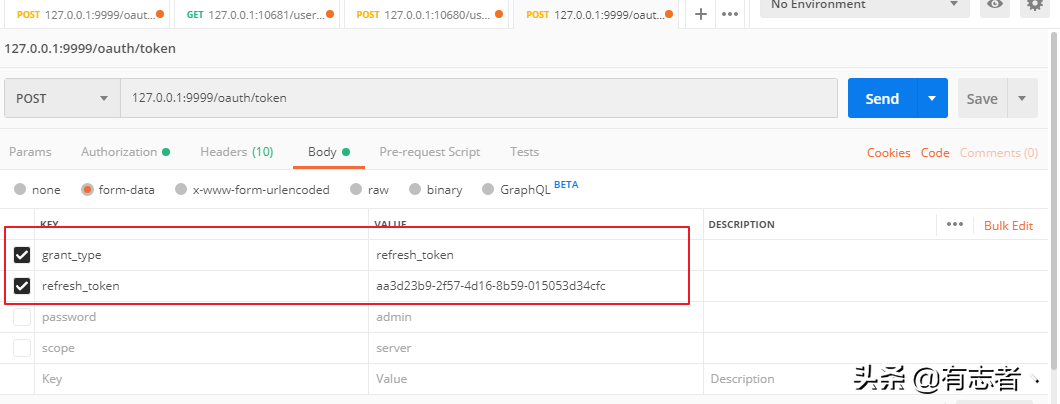Screen dimensions: 1060x404
Task: Enable the scope row checkbox
Action: tap(22, 348)
